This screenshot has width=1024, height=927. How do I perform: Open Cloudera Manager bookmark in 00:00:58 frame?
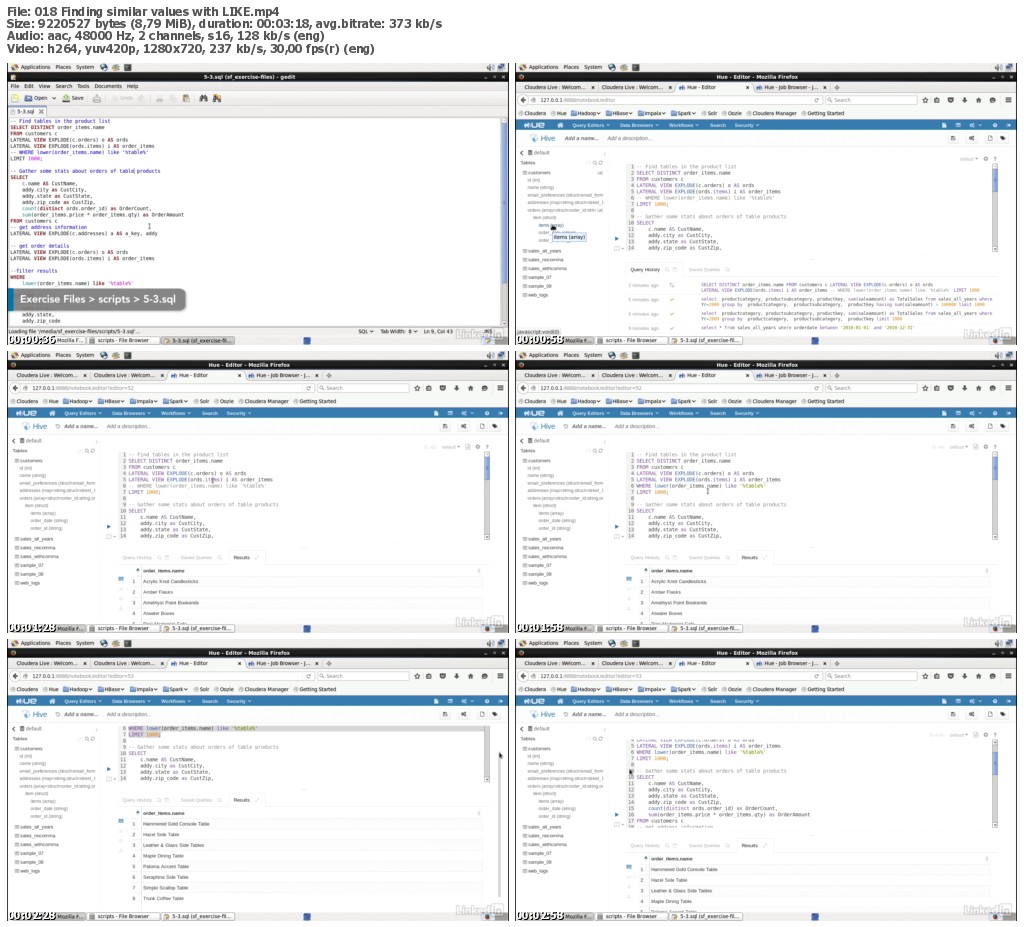coord(771,113)
